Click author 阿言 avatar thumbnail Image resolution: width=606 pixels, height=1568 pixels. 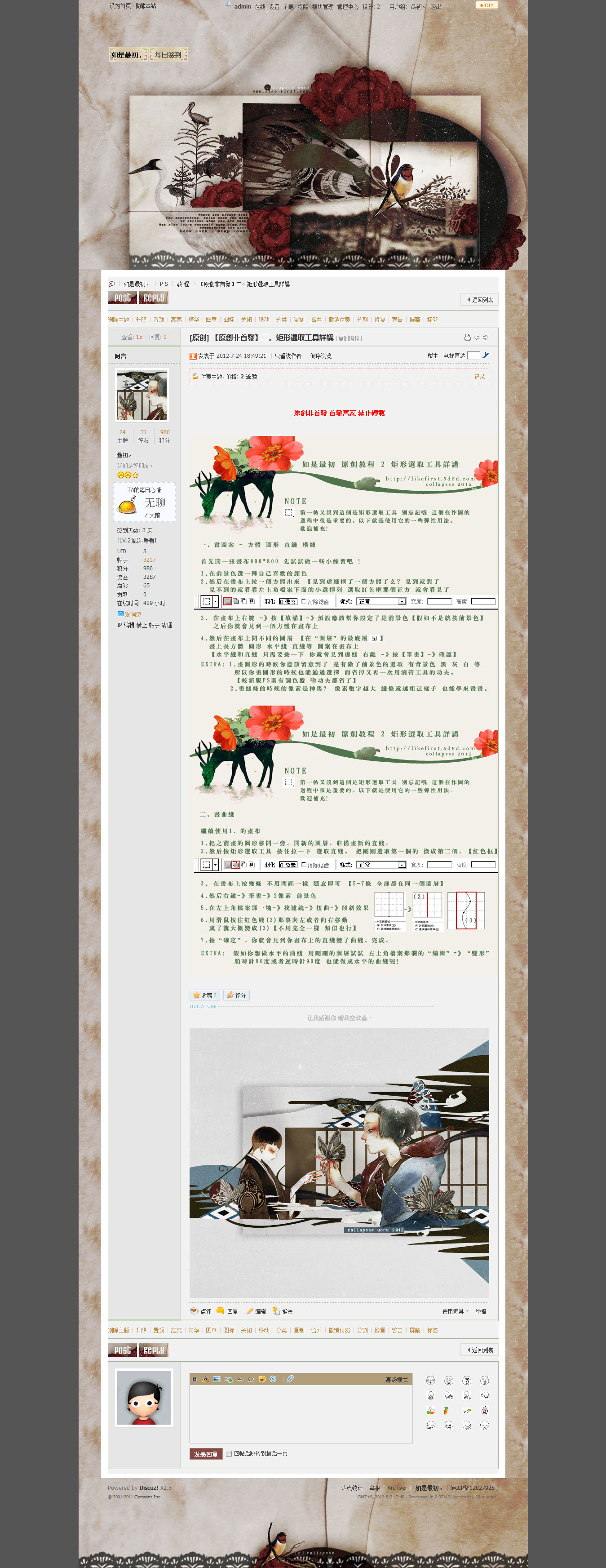click(142, 395)
